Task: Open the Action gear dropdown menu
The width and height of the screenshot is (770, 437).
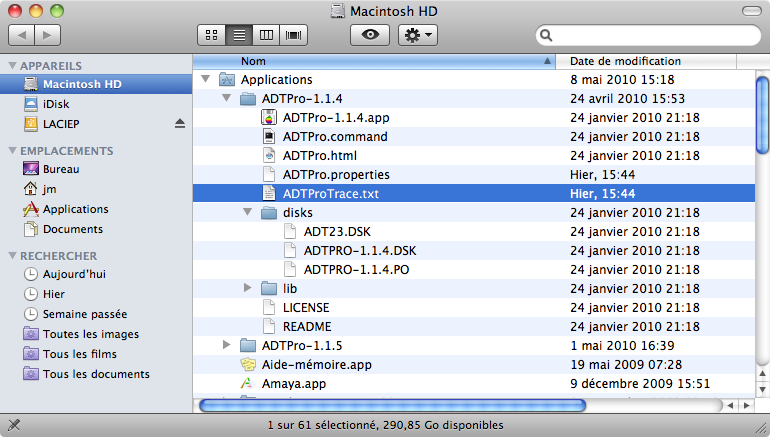Action: tap(417, 35)
